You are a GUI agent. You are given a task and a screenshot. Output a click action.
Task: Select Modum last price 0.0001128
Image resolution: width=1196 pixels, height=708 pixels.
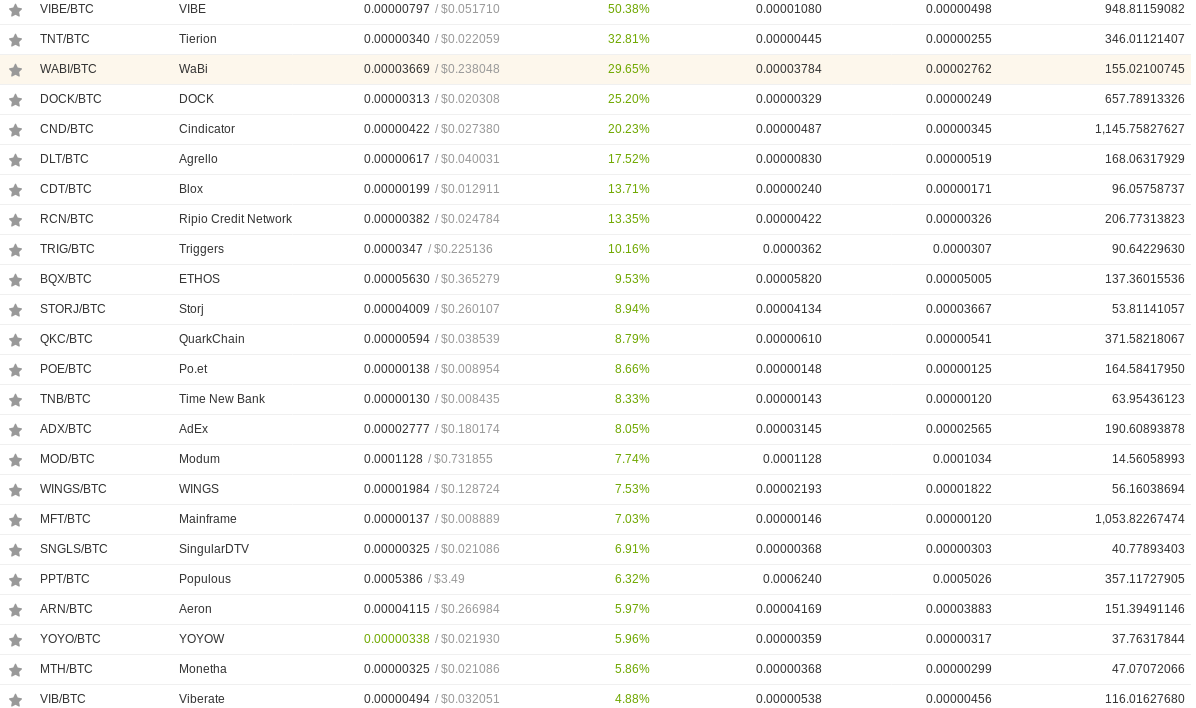click(393, 459)
